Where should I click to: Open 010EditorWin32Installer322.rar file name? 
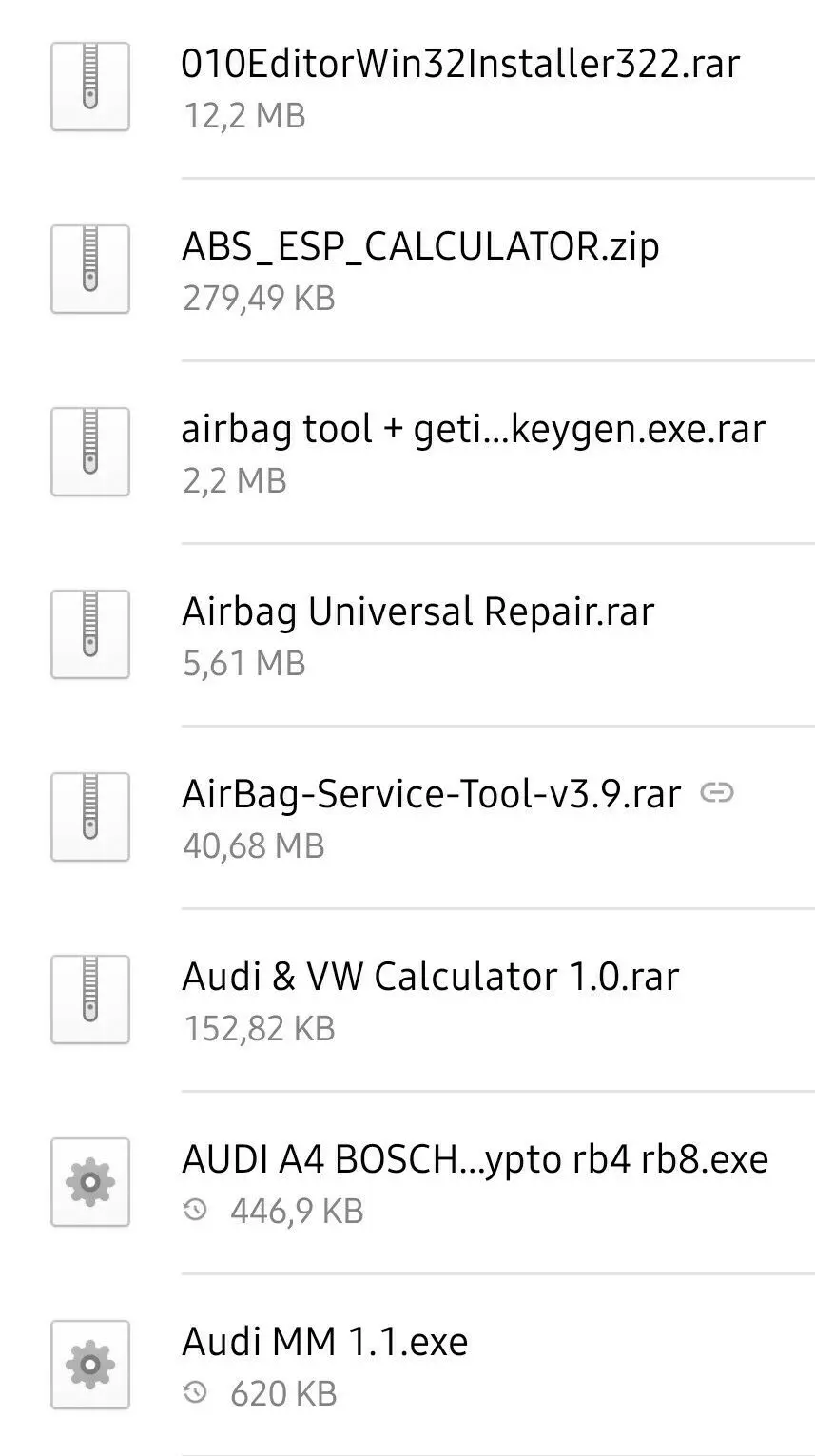coord(460,64)
